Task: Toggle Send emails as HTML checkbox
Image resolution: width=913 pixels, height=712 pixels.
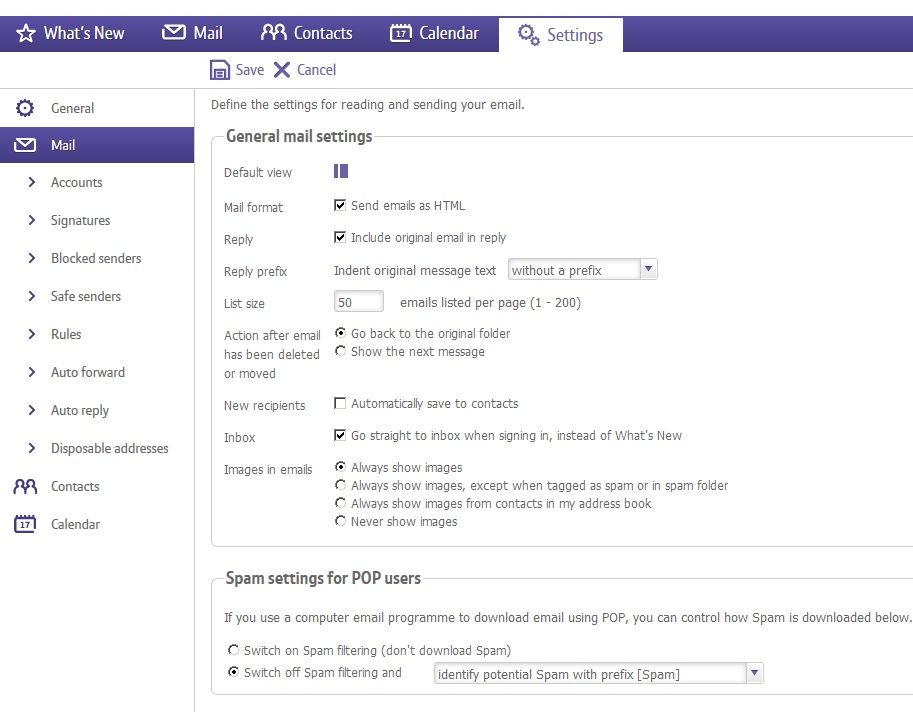Action: [x=340, y=205]
